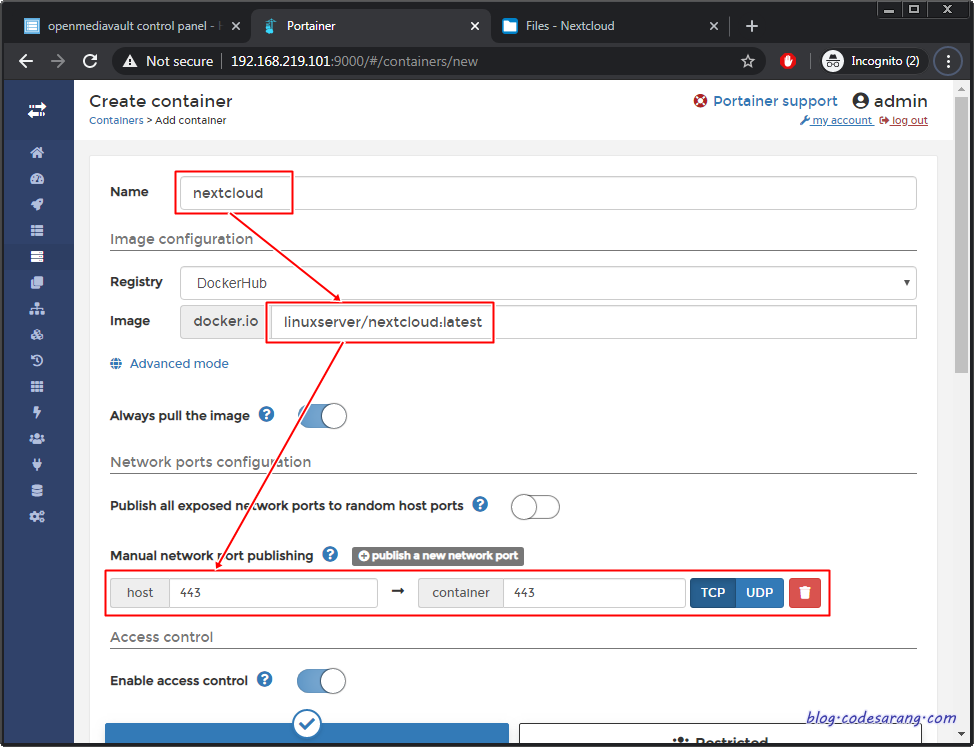Open Volumes via the cubes sidebar icon
Screen dimensions: 974x747
(x=37, y=335)
